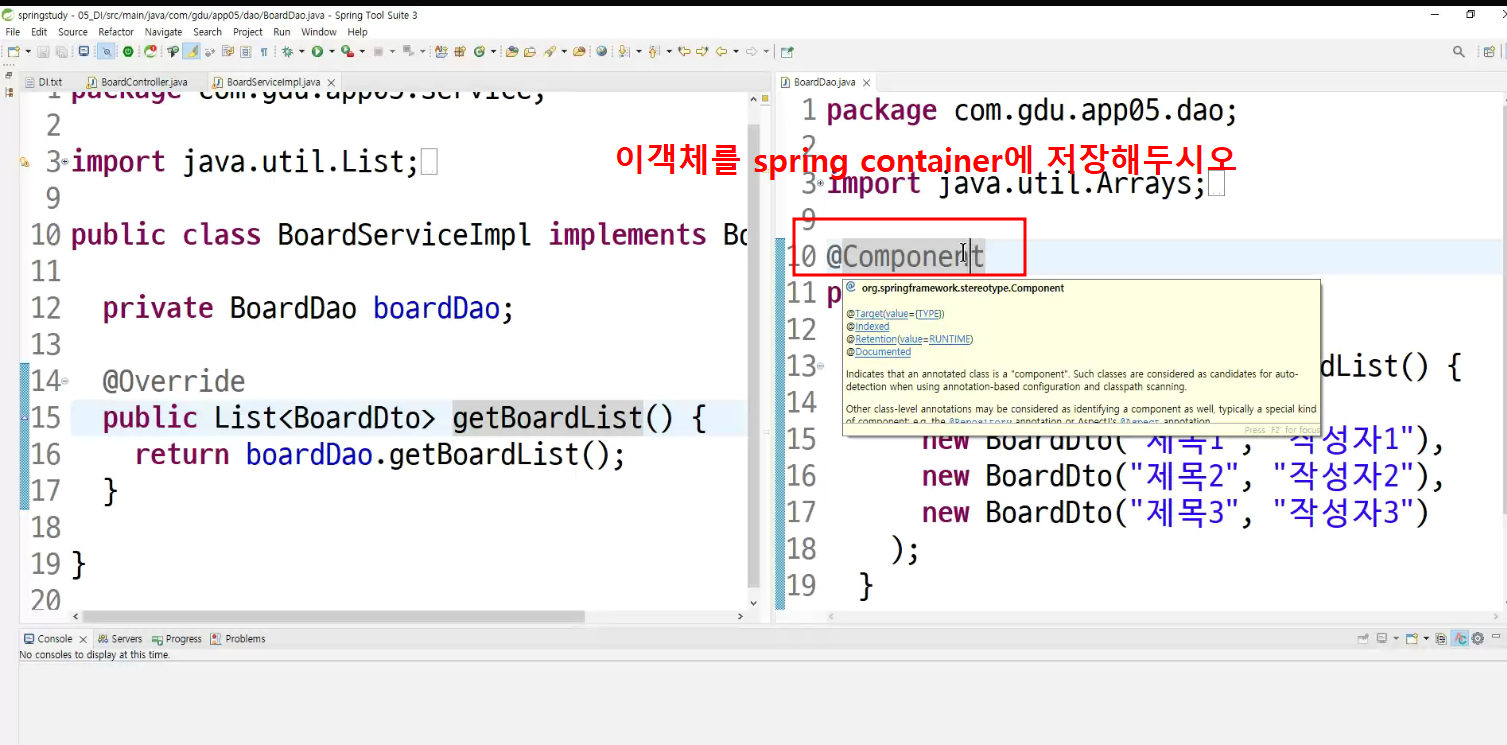This screenshot has height=745, width=1507.
Task: Close the BoardServiceImpl.java tab
Action: tap(330, 82)
